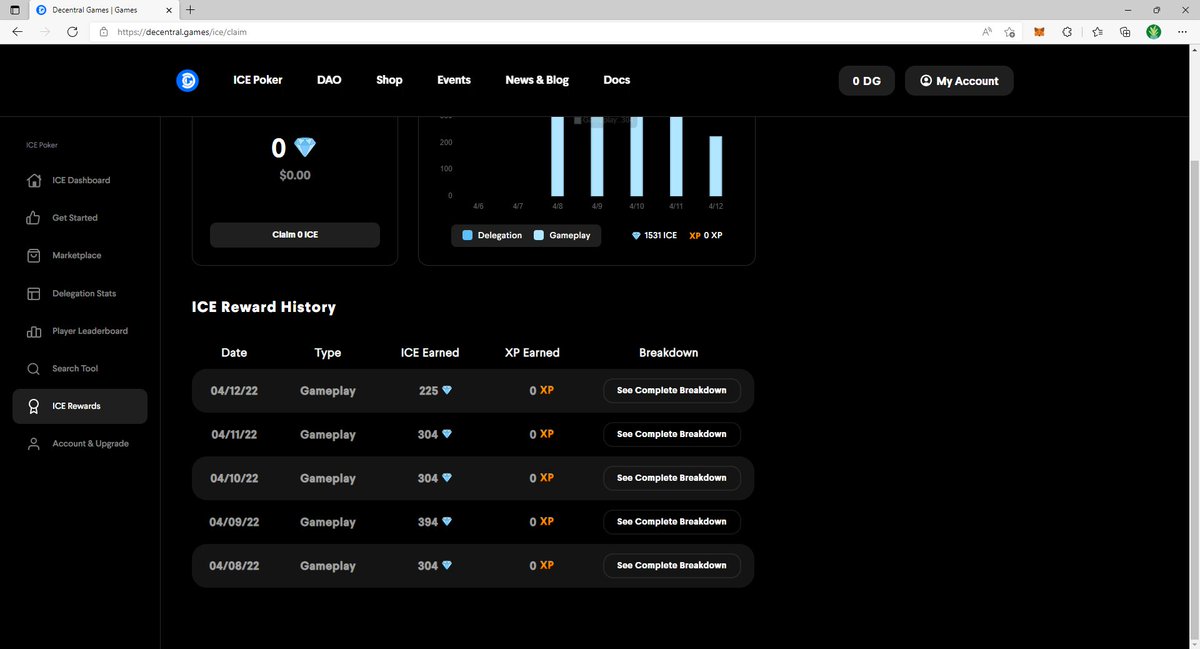Click the 225 ICE earned value
This screenshot has width=1200, height=649.
tap(429, 391)
